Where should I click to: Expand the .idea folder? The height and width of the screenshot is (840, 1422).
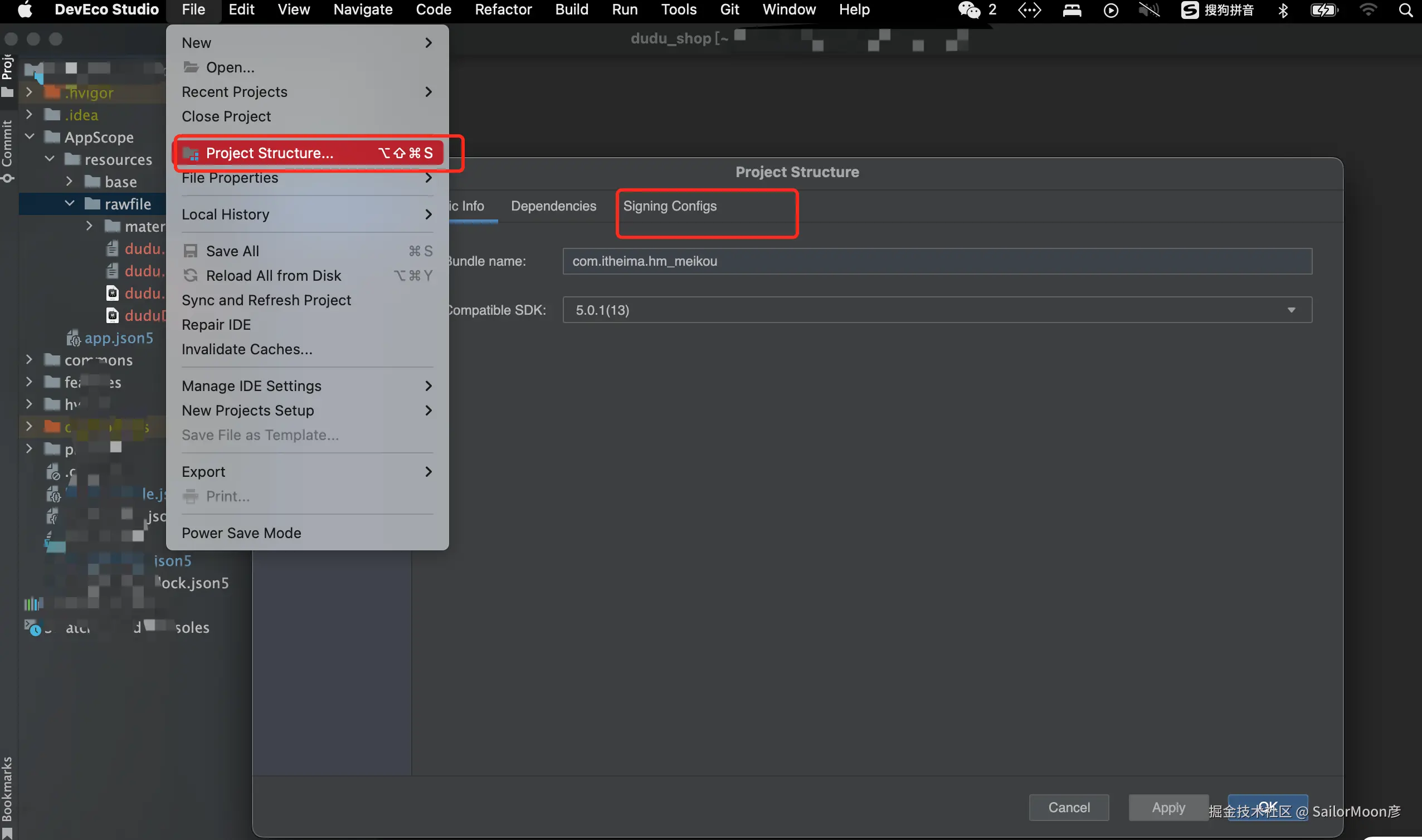pyautogui.click(x=30, y=115)
